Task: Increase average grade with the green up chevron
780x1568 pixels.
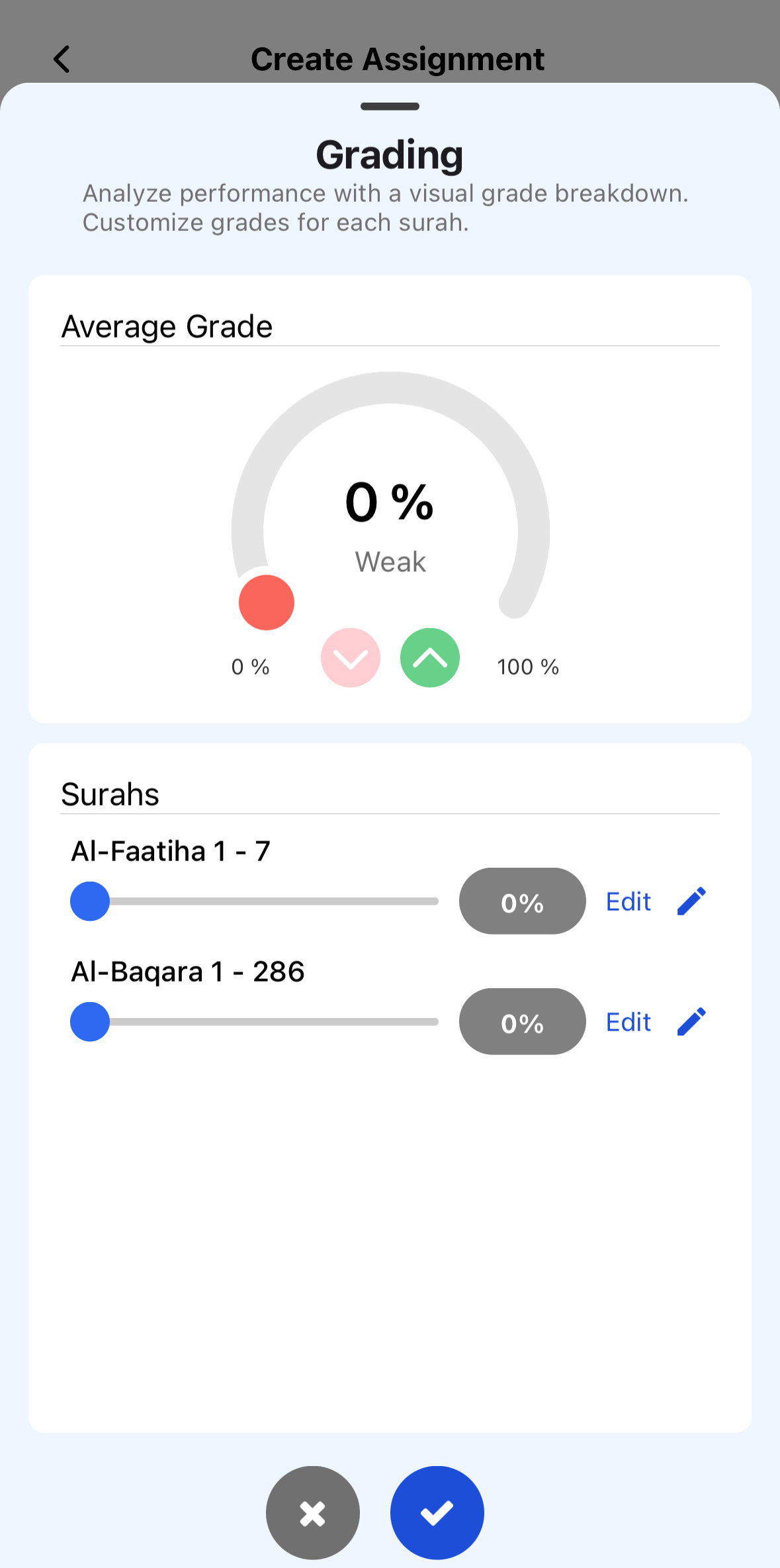Action: click(430, 658)
